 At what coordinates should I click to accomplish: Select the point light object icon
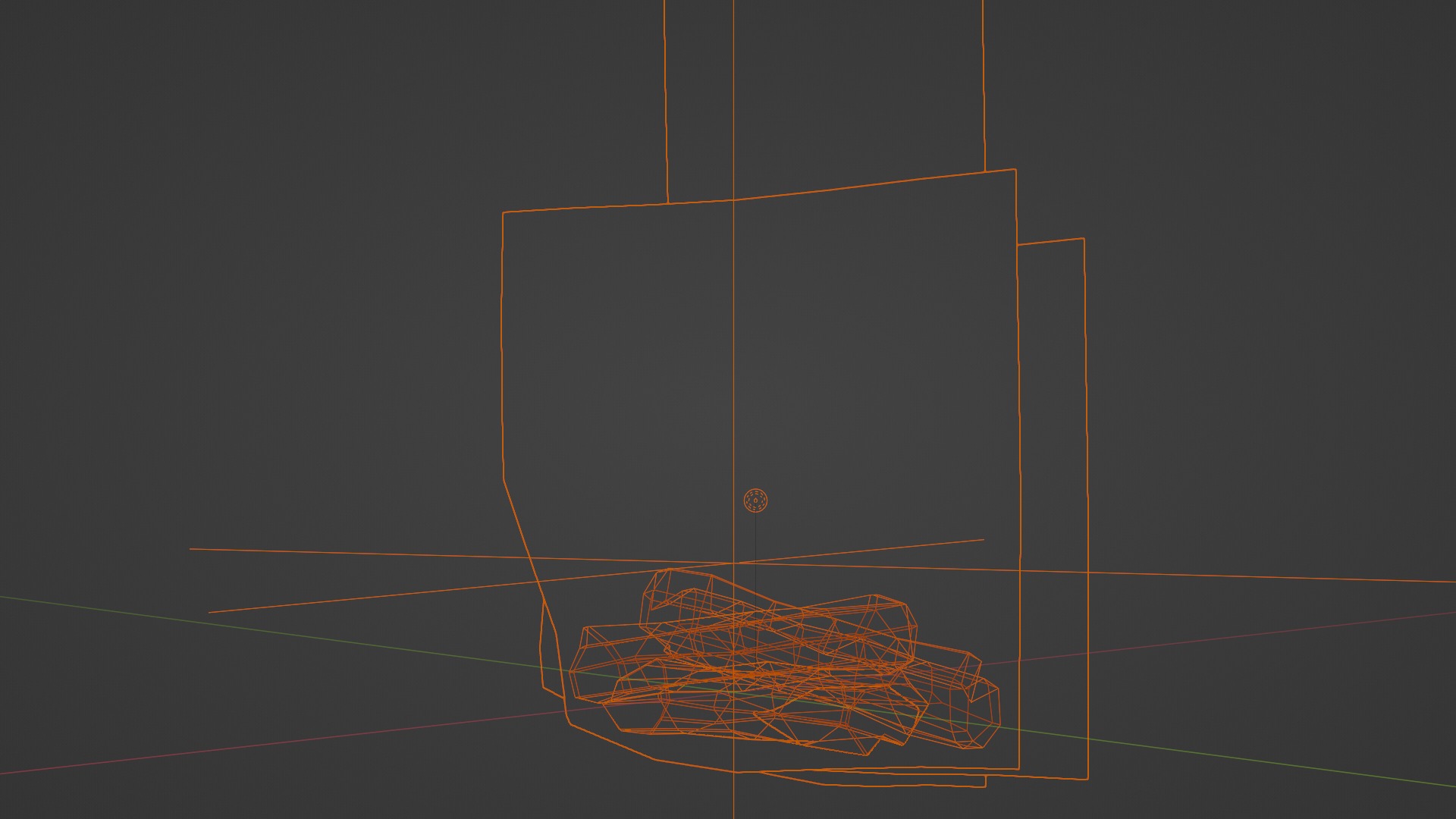[755, 500]
